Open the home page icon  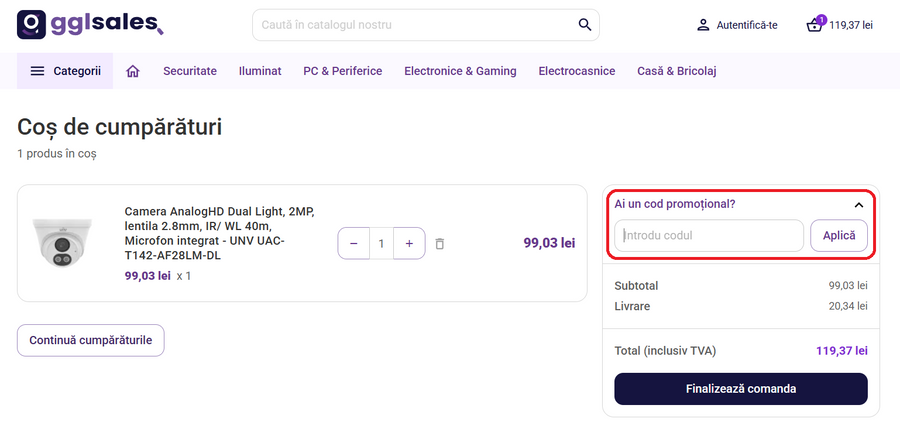tap(132, 71)
